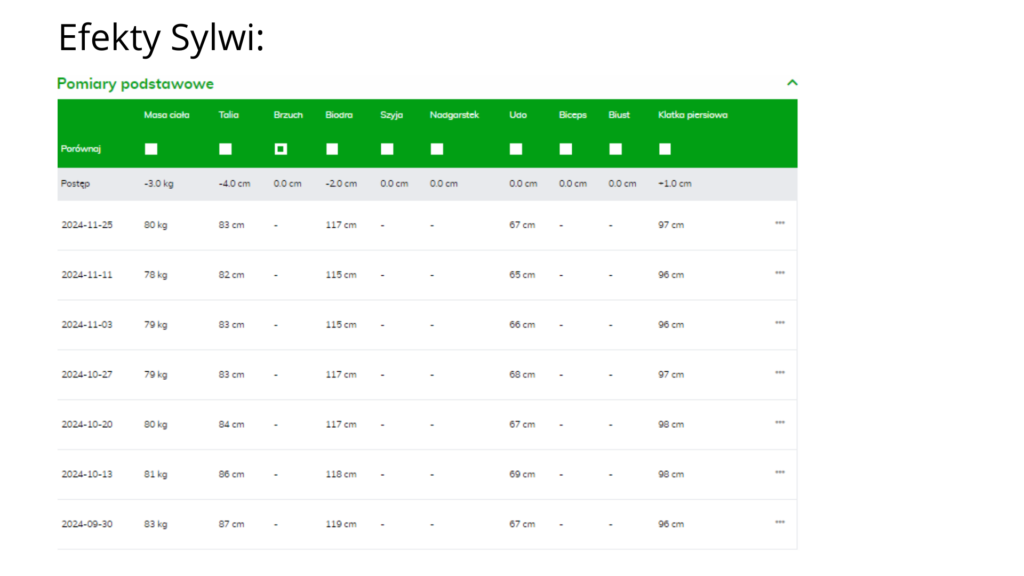Click the more options dots for 2024-11-03
1024x576 pixels.
tap(780, 323)
